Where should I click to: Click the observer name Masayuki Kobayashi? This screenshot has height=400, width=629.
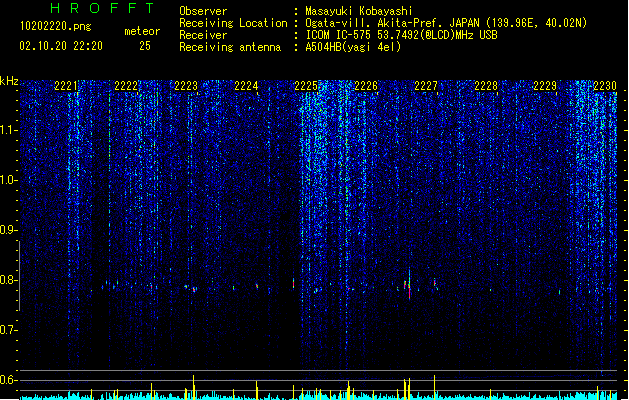(359, 11)
